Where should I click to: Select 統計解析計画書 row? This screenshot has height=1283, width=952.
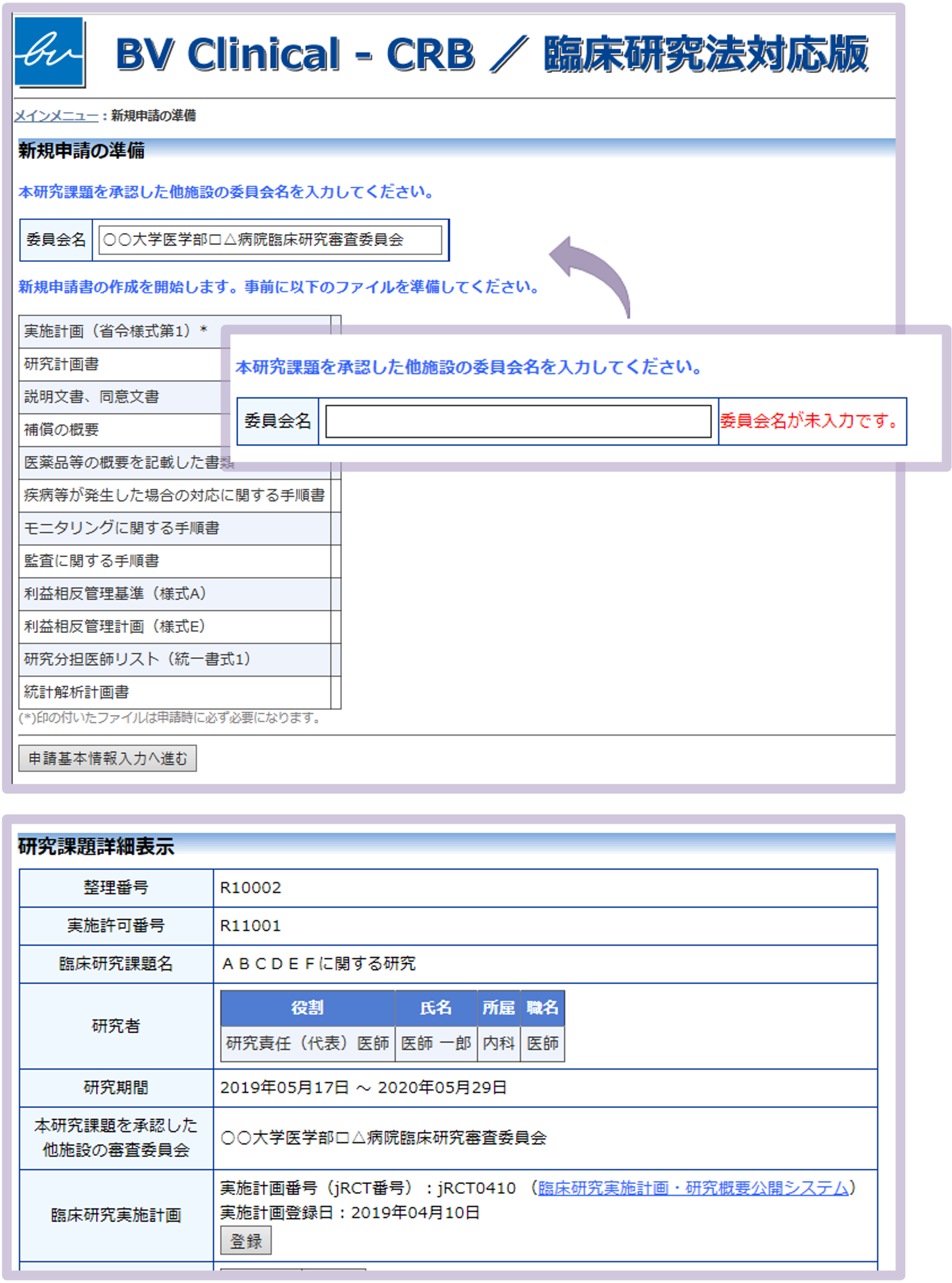pos(180,692)
